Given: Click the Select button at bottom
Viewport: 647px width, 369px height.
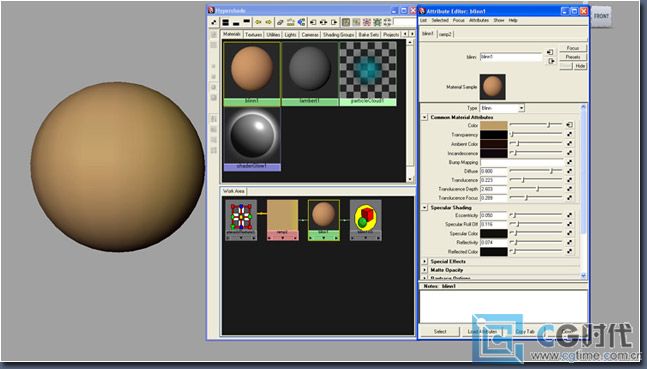Looking at the screenshot, I should 440,331.
